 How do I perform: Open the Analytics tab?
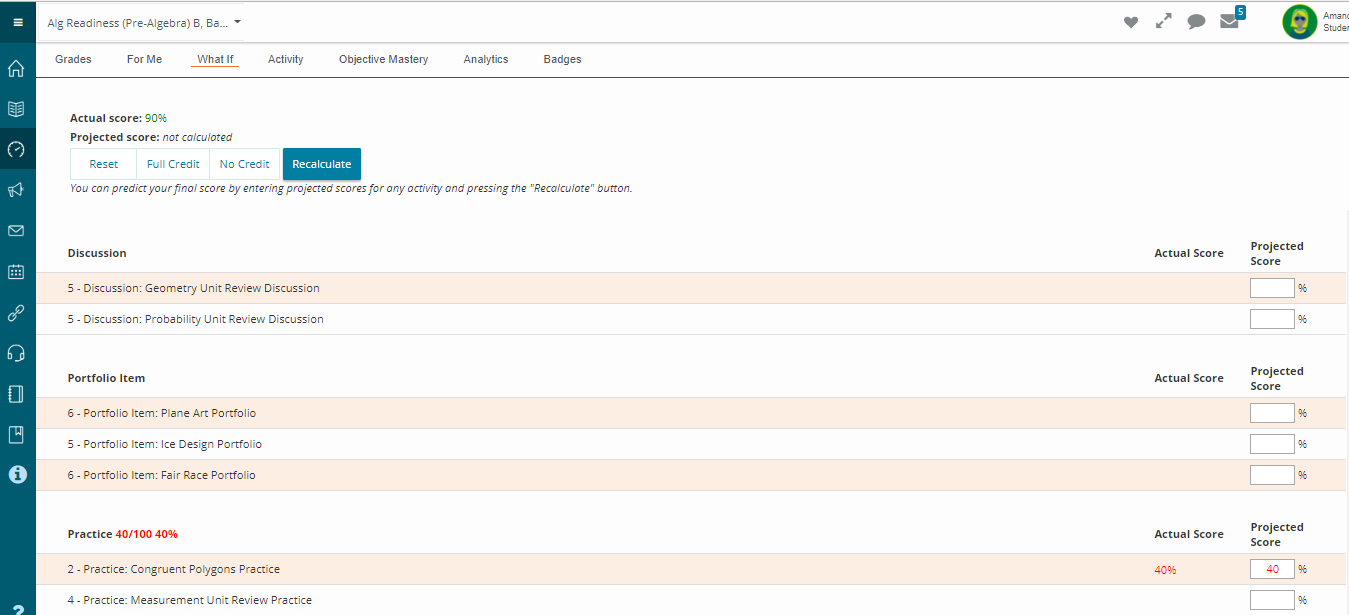(x=485, y=59)
